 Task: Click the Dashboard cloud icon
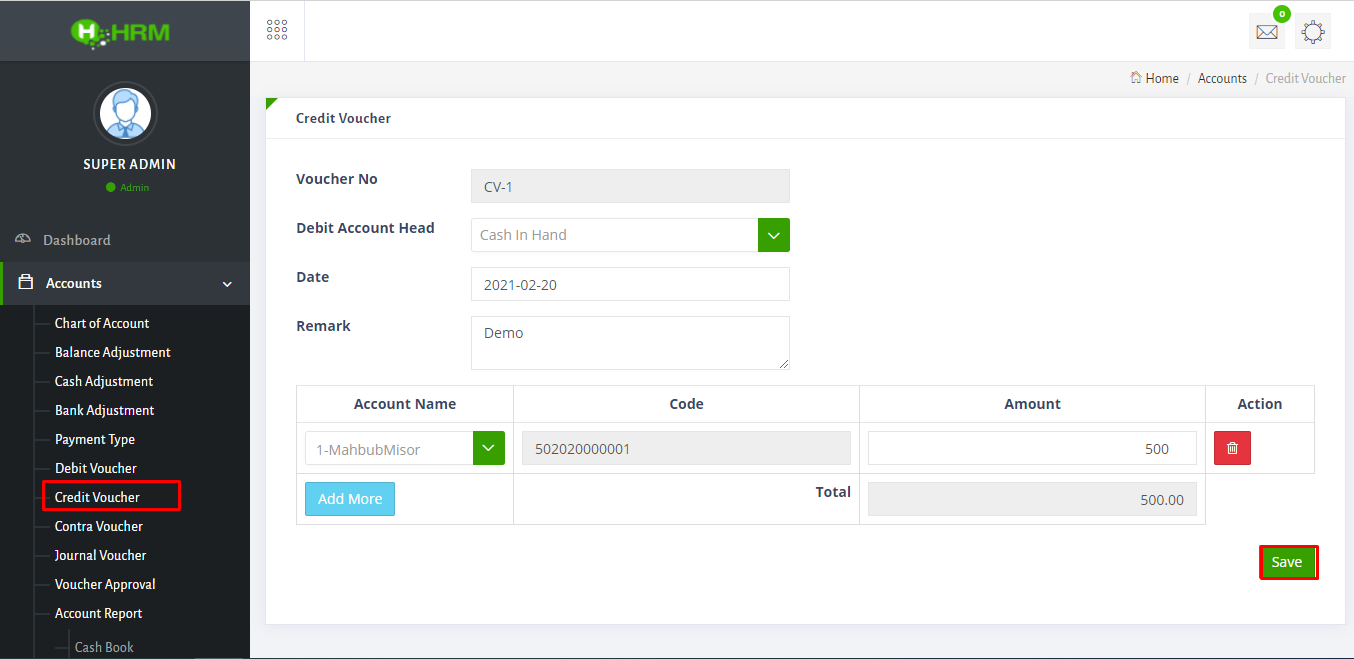(x=22, y=239)
